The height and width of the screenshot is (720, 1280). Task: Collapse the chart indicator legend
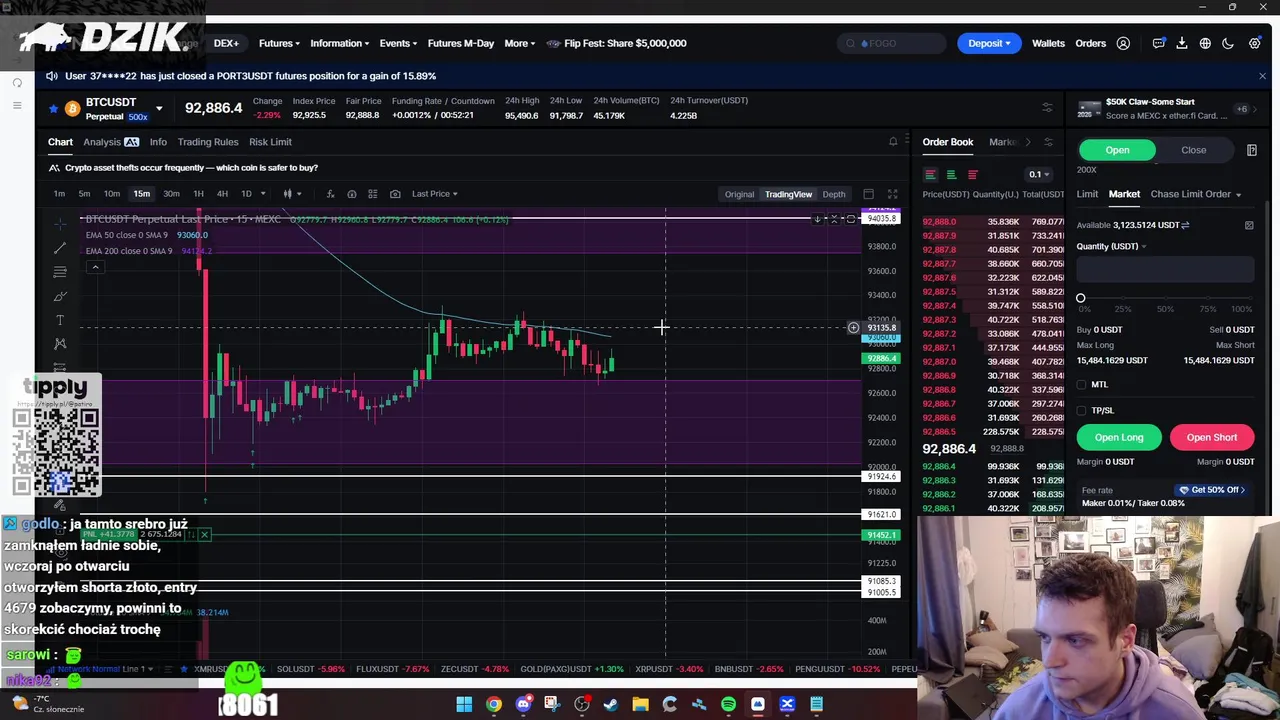[x=95, y=267]
